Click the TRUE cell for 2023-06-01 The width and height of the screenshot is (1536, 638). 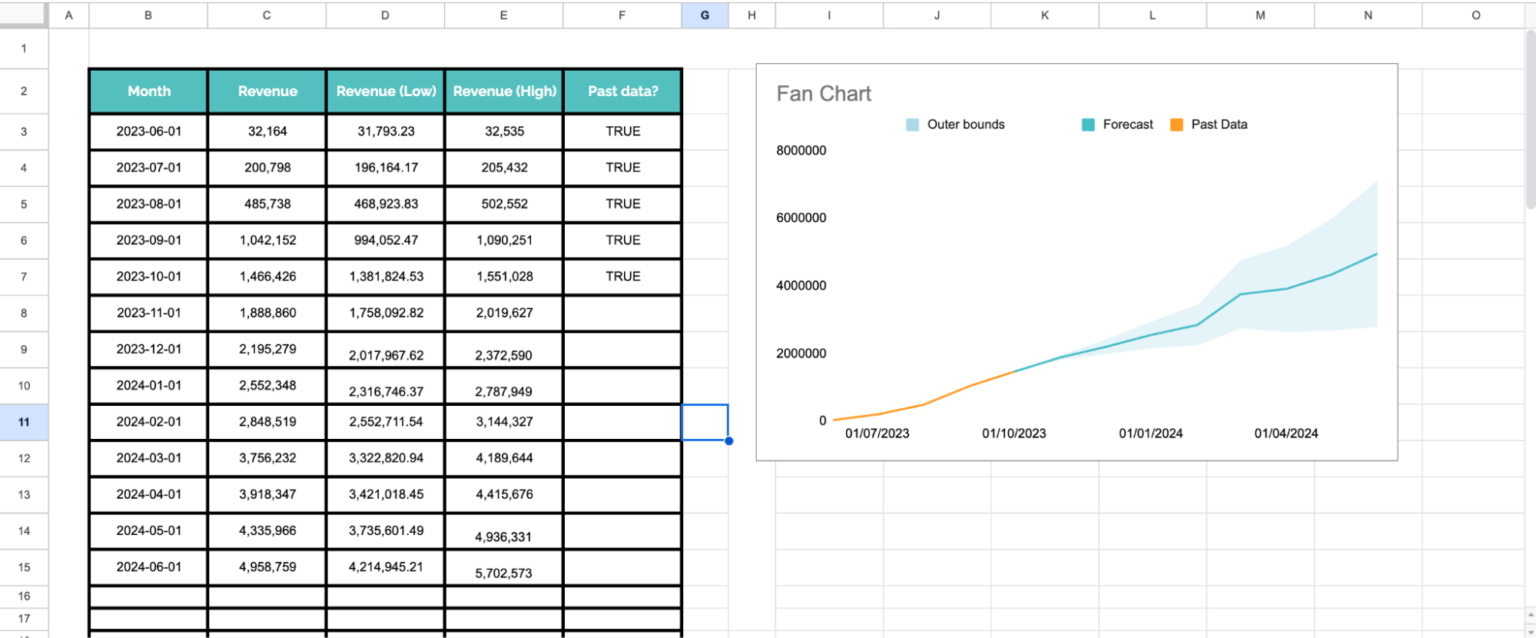[x=623, y=131]
